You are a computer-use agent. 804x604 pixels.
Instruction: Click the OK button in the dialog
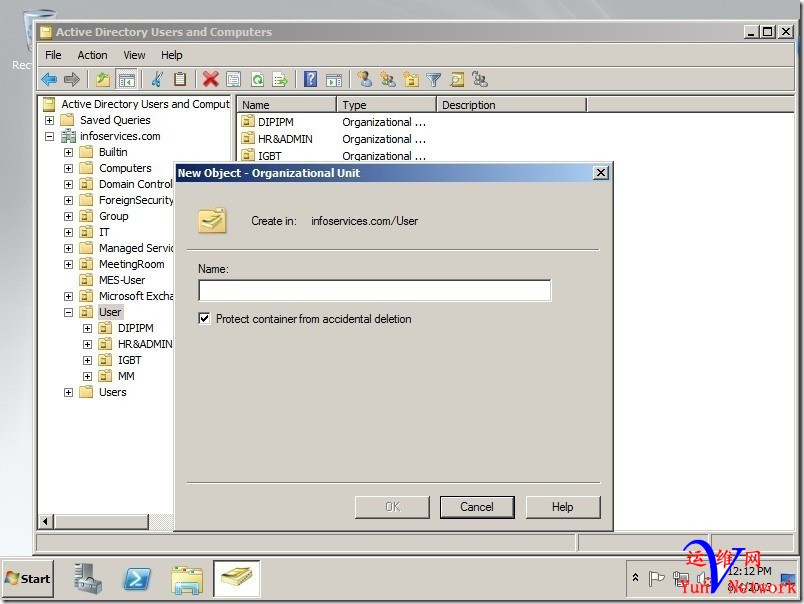[392, 507]
